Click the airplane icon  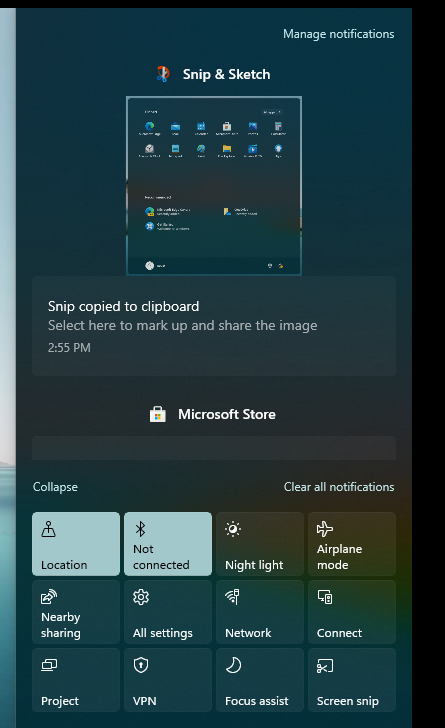click(325, 529)
